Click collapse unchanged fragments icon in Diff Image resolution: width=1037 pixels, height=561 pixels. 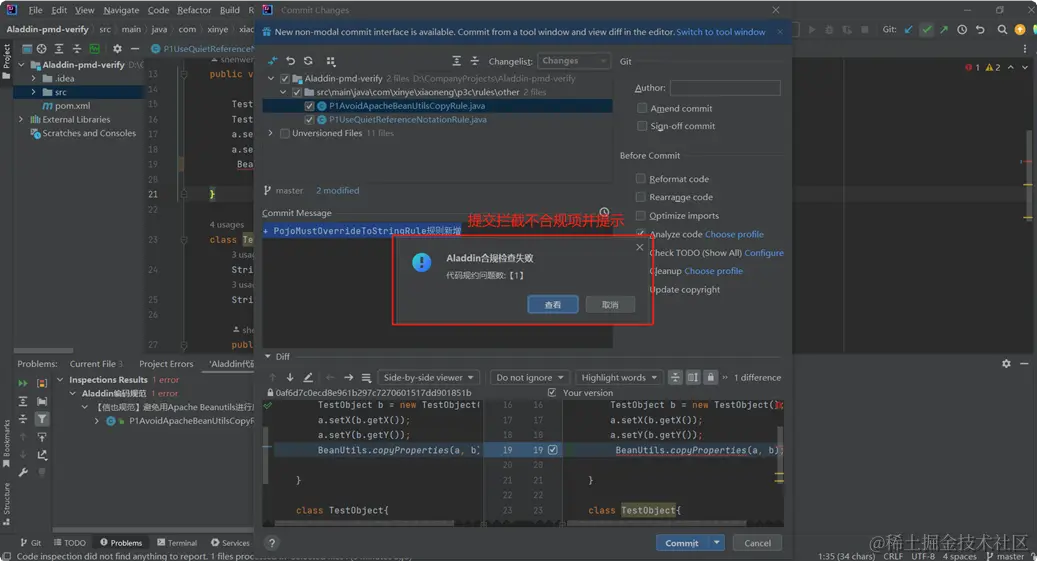click(x=675, y=377)
